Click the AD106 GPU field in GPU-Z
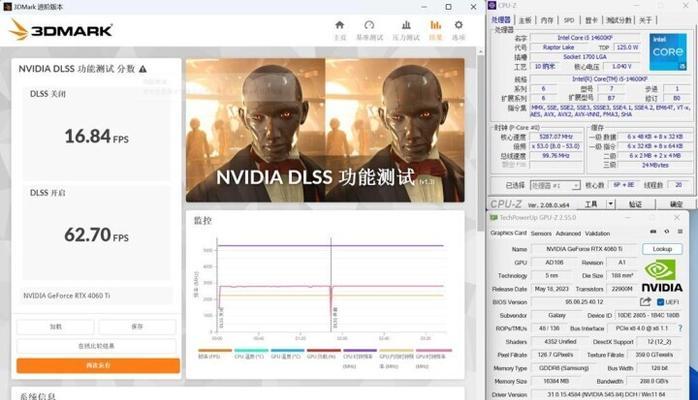The image size is (698, 400). [554, 263]
